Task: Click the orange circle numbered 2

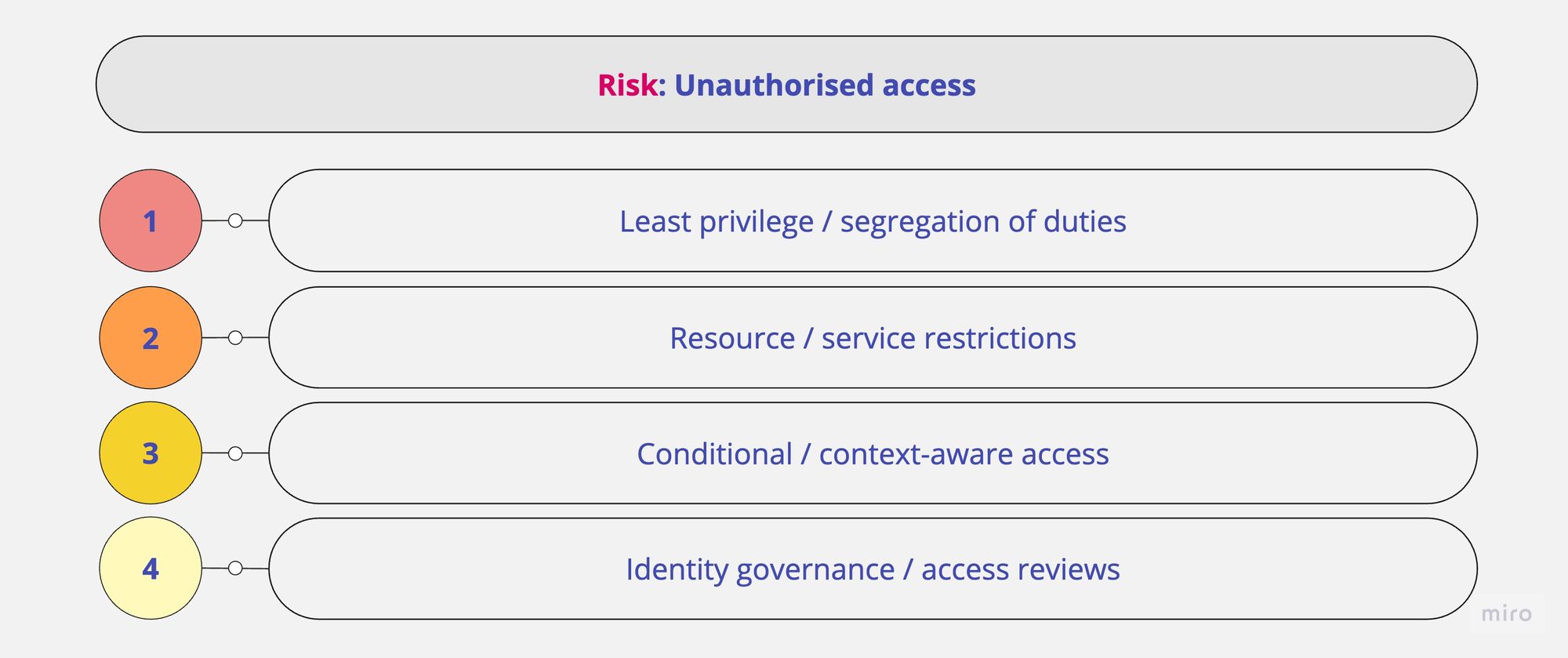Action: pos(151,337)
